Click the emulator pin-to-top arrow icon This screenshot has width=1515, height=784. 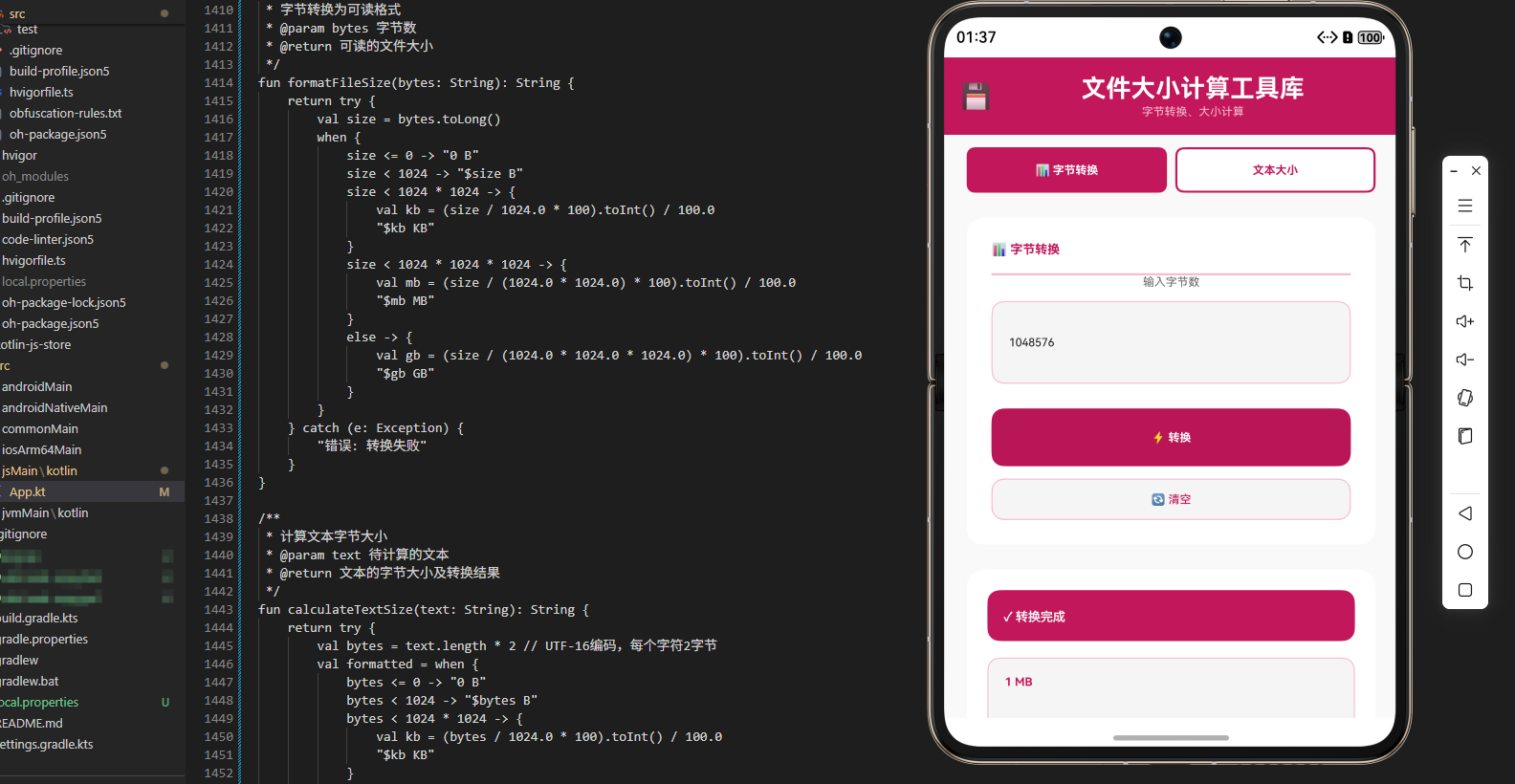point(1464,245)
